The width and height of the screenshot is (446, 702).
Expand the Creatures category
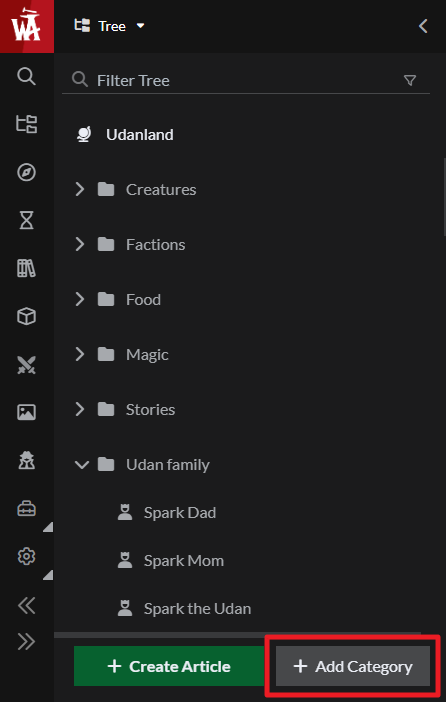coord(80,189)
